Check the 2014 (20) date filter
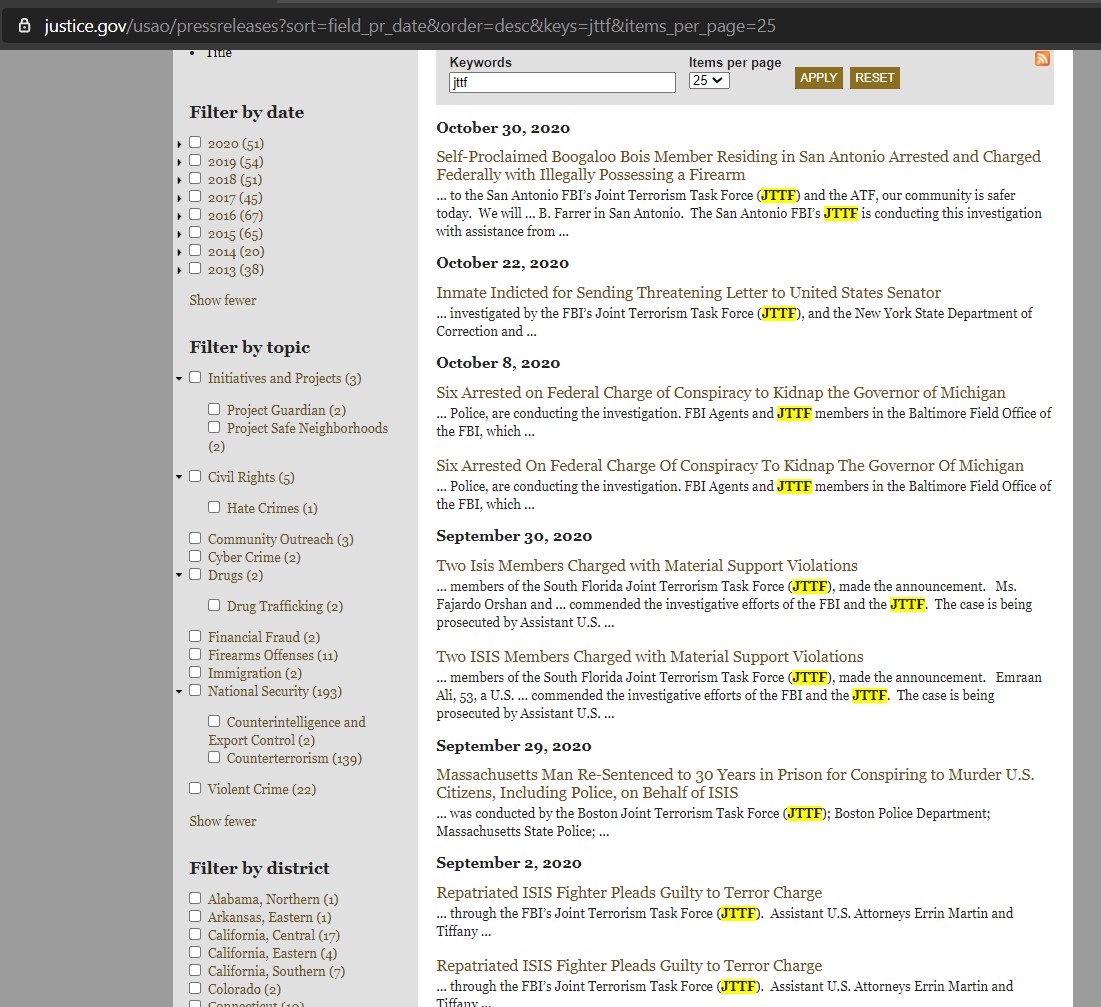Viewport: 1101px width, 1007px height. coord(195,251)
